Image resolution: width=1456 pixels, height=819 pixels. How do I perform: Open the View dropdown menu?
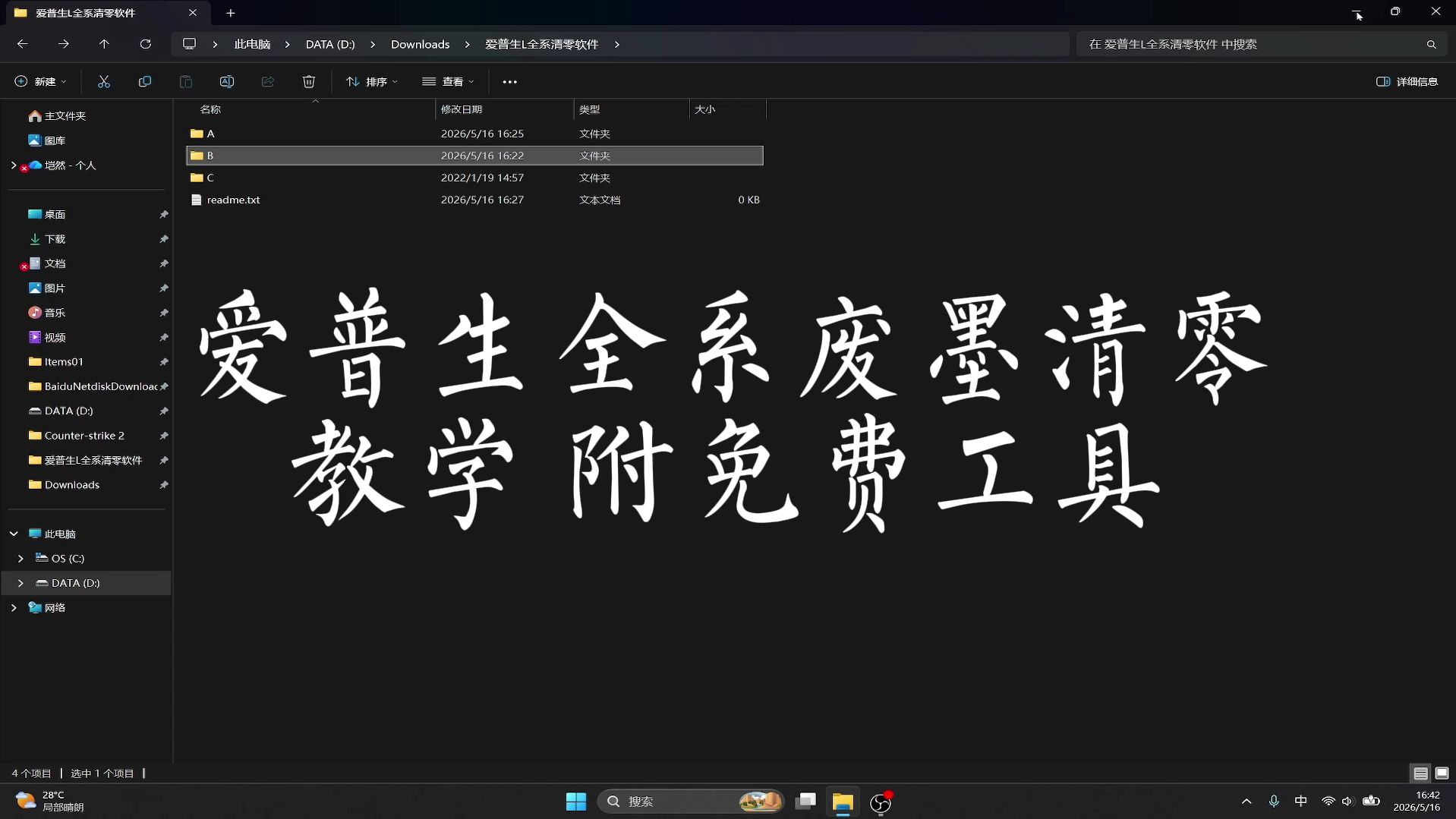[x=448, y=81]
